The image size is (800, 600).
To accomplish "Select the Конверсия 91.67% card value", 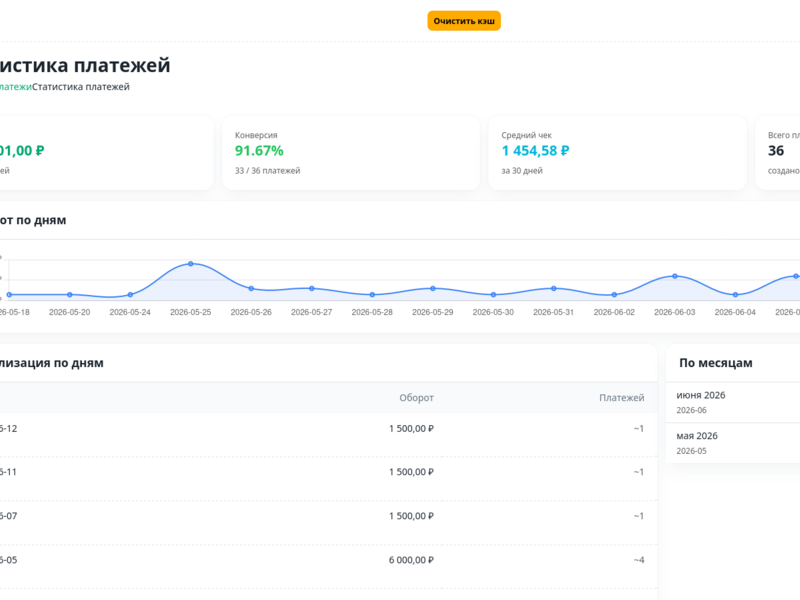I will coord(259,151).
